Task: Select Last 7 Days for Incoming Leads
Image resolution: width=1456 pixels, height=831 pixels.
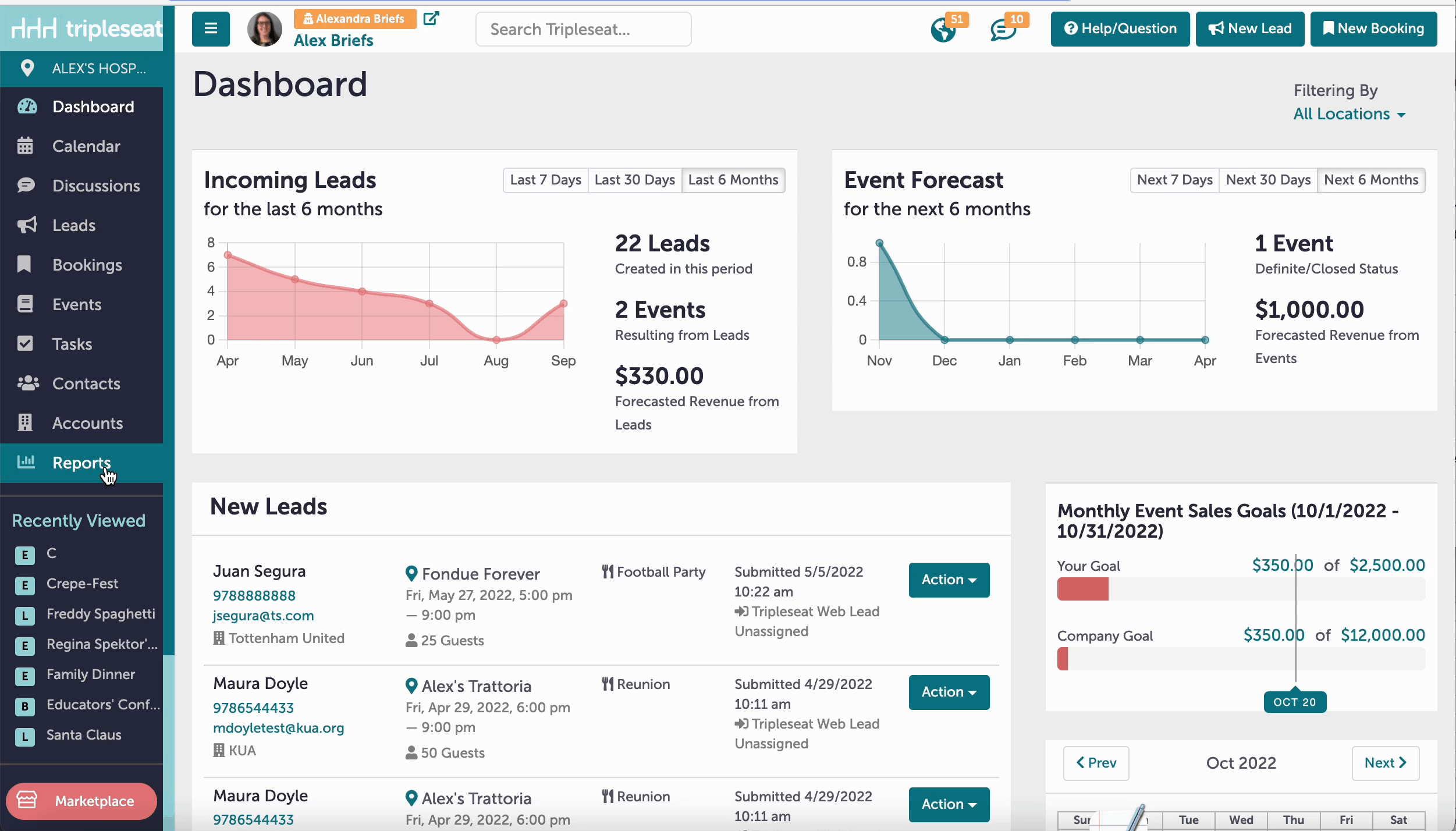Action: (545, 180)
